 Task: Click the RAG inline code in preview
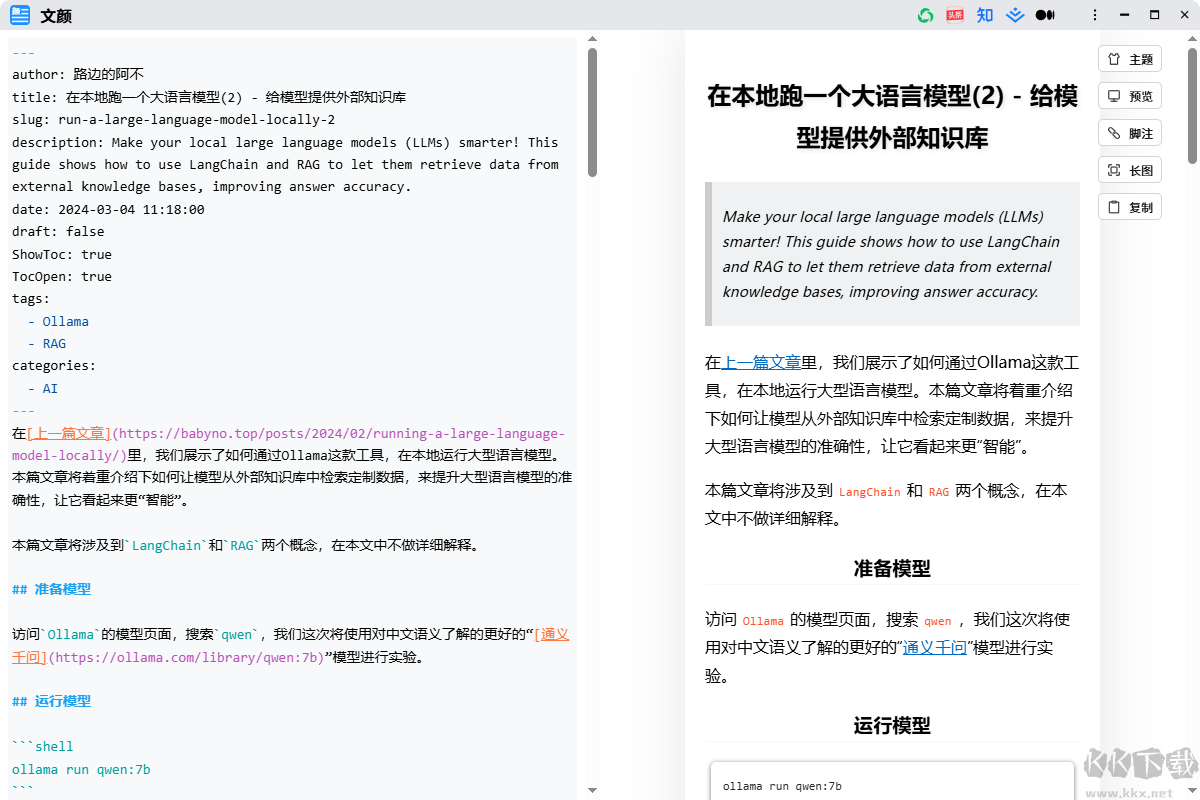click(x=939, y=492)
